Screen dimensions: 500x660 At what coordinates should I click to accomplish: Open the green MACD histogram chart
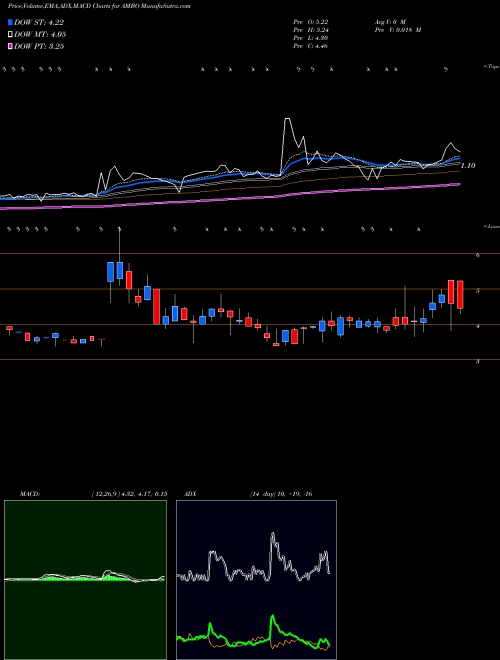[85, 580]
